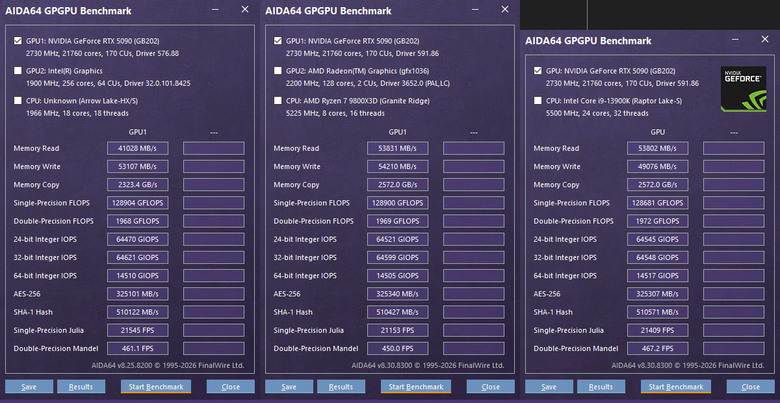Image resolution: width=780 pixels, height=403 pixels.
Task: Minimize the left AIDA64 benchmark window
Action: (x=214, y=9)
